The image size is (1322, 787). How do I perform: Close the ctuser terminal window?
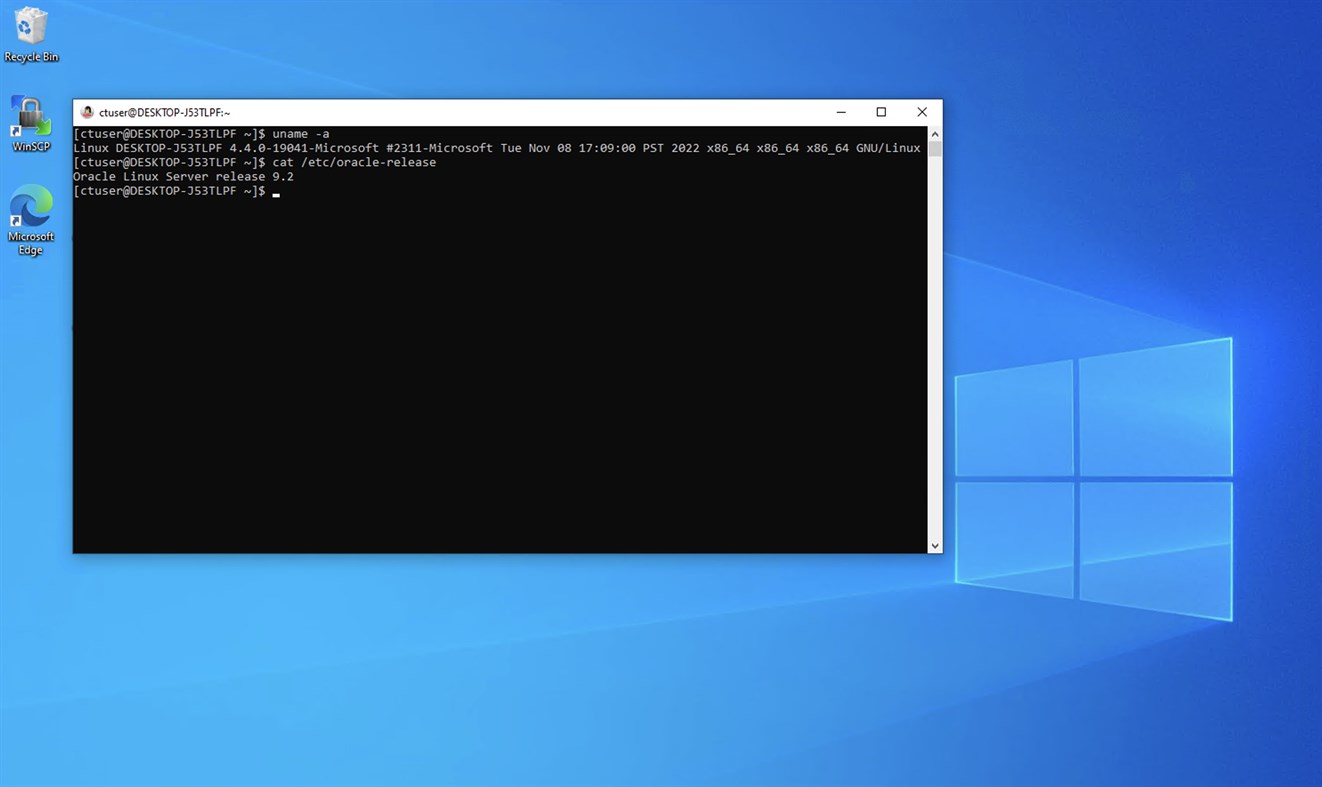[922, 112]
